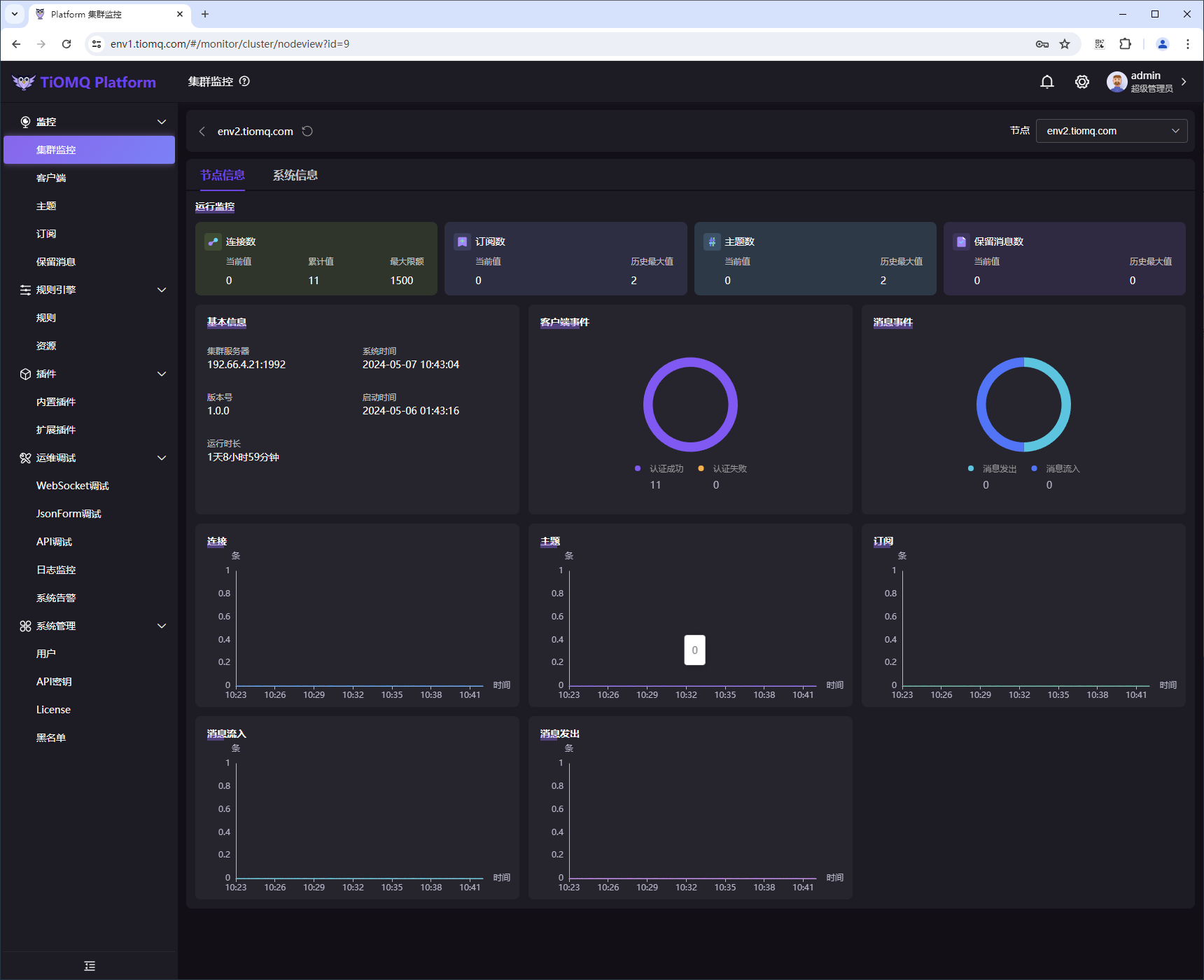Bookmark this page with star icon
The width and height of the screenshot is (1204, 980).
pyautogui.click(x=1065, y=44)
